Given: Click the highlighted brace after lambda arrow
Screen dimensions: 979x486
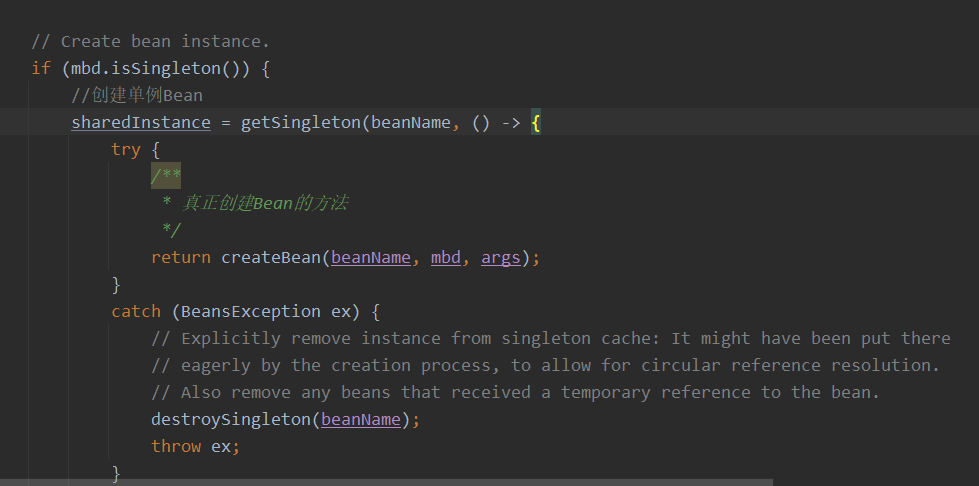Looking at the screenshot, I should click(x=536, y=123).
